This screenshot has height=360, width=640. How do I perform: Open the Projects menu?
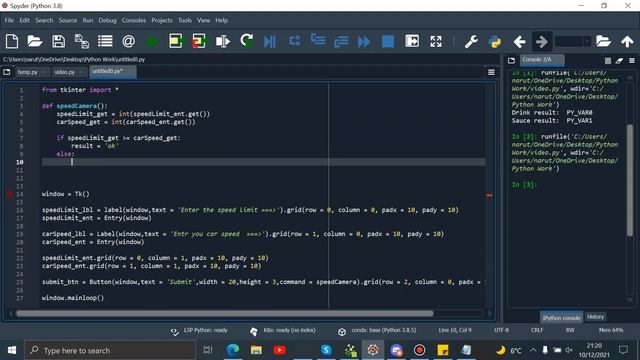[162, 20]
